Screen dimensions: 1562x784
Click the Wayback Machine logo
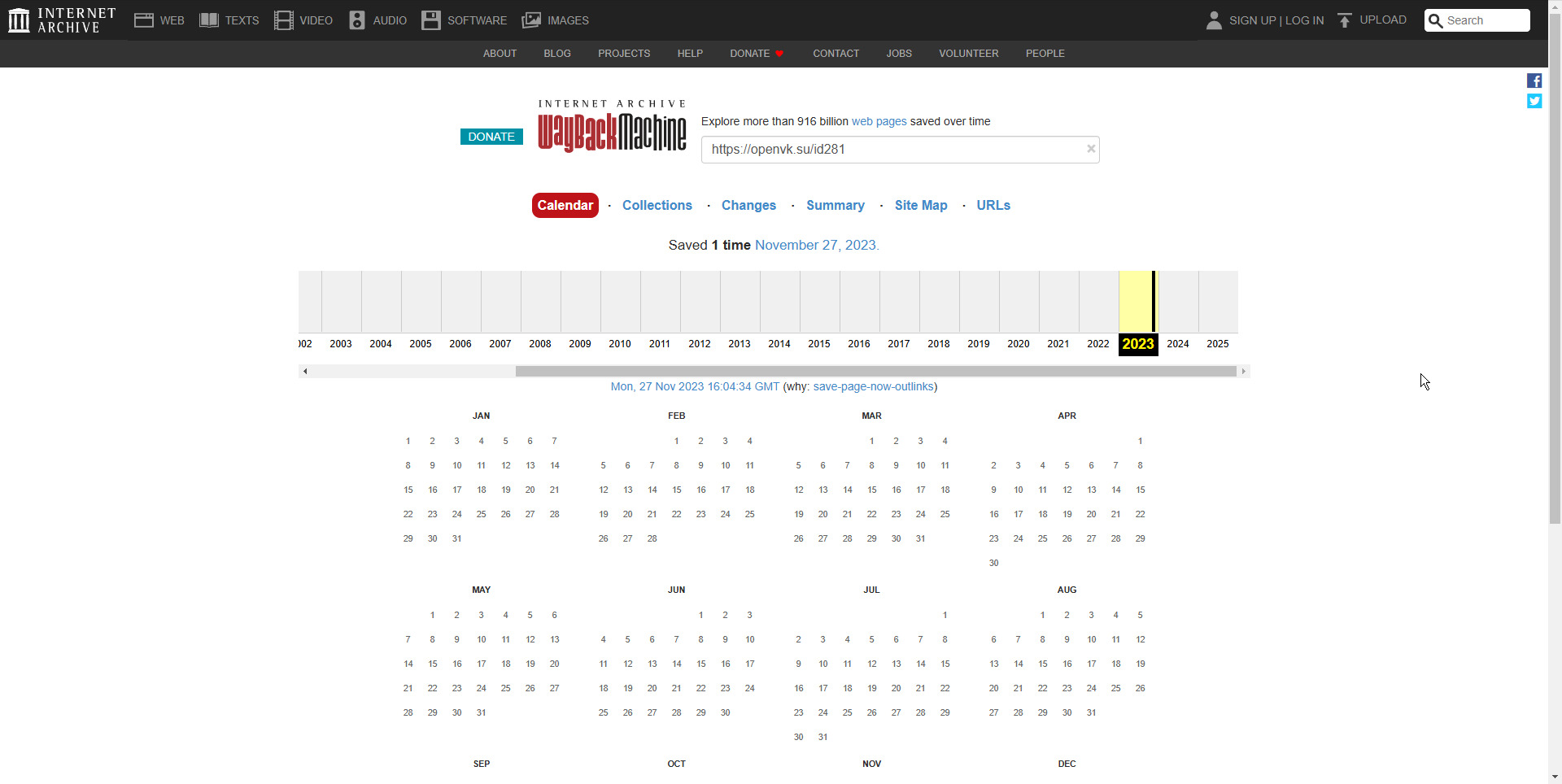(612, 126)
